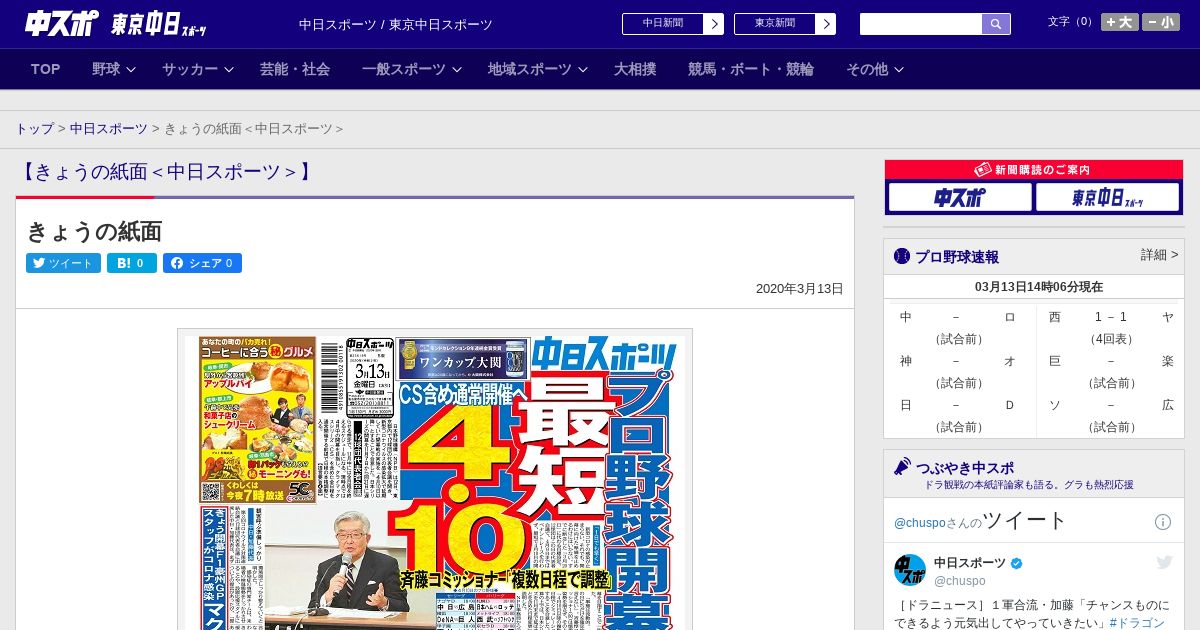Open 大相撲 navigation item
1200x630 pixels.
(635, 69)
